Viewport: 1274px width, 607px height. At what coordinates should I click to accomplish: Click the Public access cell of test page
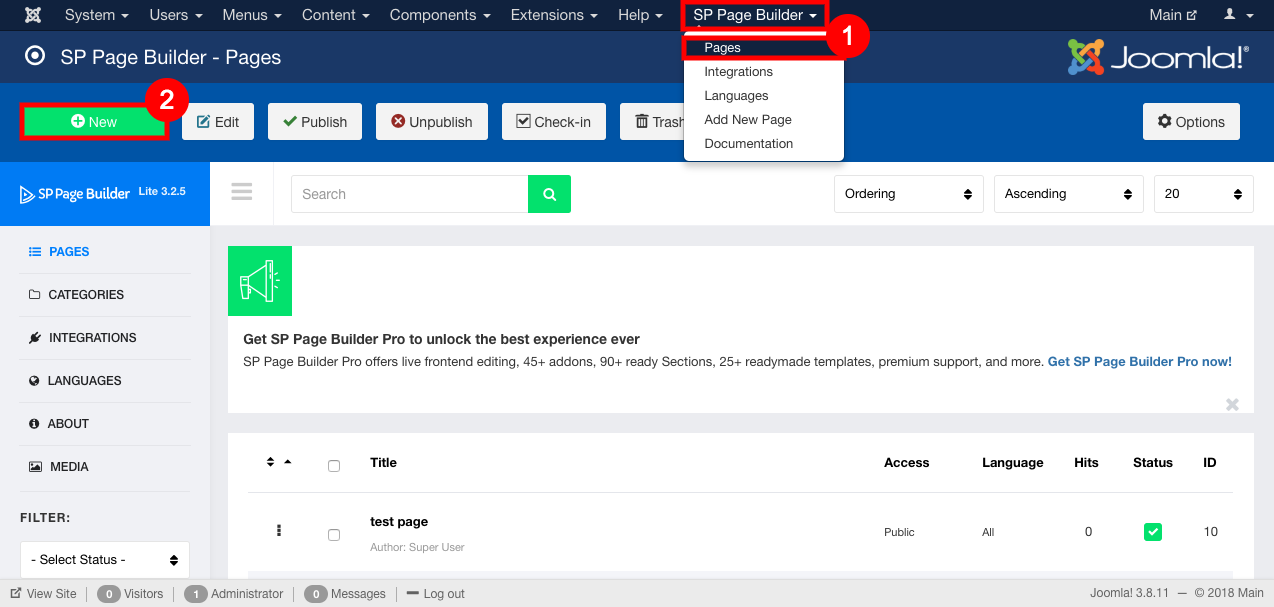[899, 532]
